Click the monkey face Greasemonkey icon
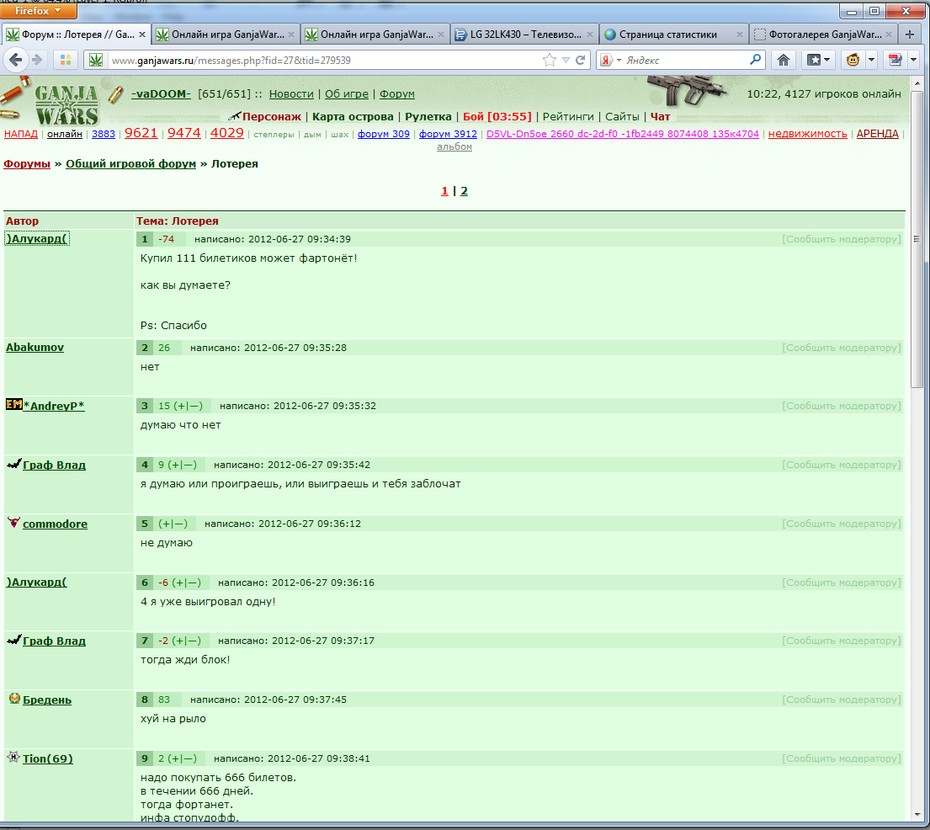The width and height of the screenshot is (930, 830). click(853, 60)
